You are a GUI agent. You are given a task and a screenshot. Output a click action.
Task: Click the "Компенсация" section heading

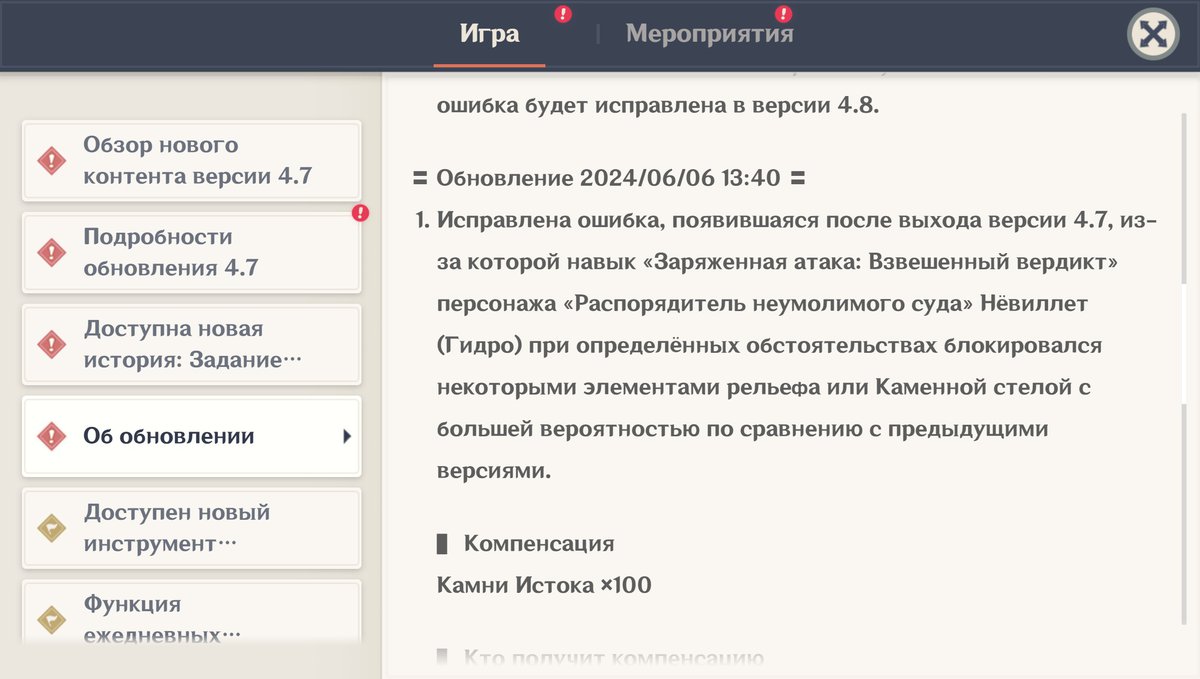click(x=538, y=544)
